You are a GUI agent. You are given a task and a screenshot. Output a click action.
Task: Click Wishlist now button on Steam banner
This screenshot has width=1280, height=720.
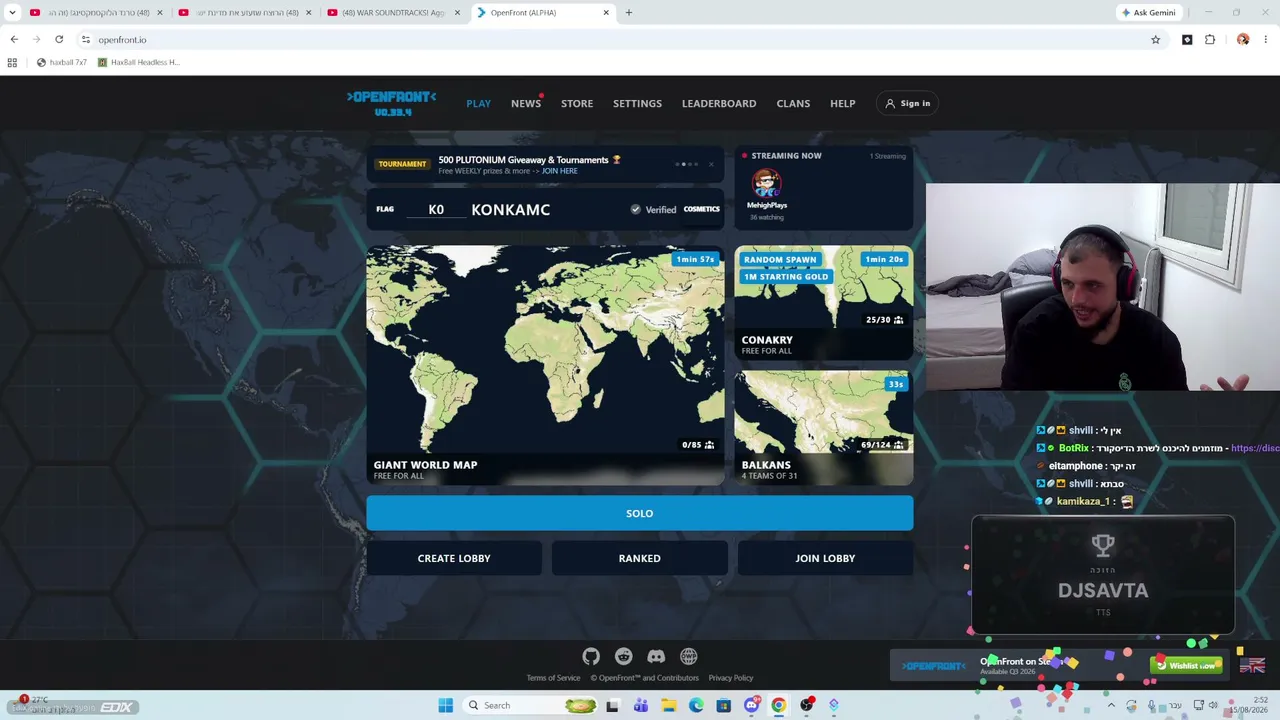click(1186, 665)
